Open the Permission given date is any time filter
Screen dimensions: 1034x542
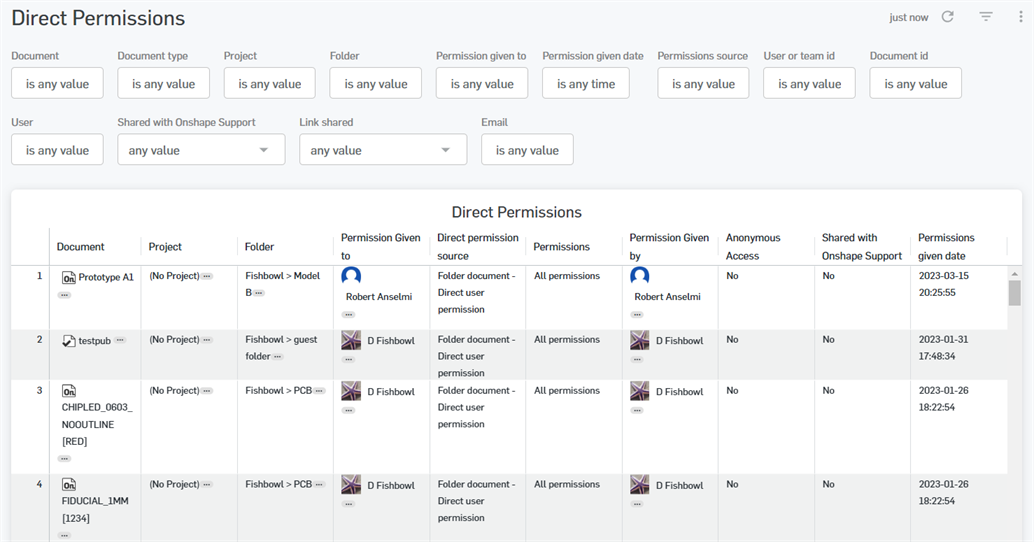(x=586, y=83)
